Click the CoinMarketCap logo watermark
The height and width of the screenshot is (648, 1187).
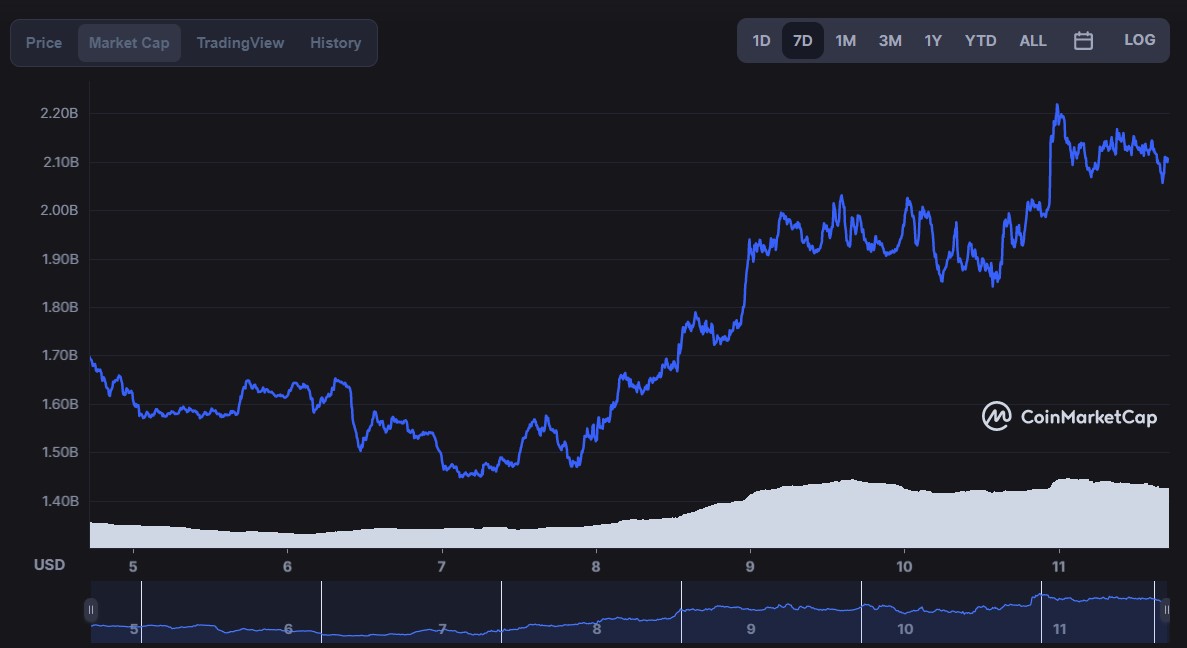1069,416
